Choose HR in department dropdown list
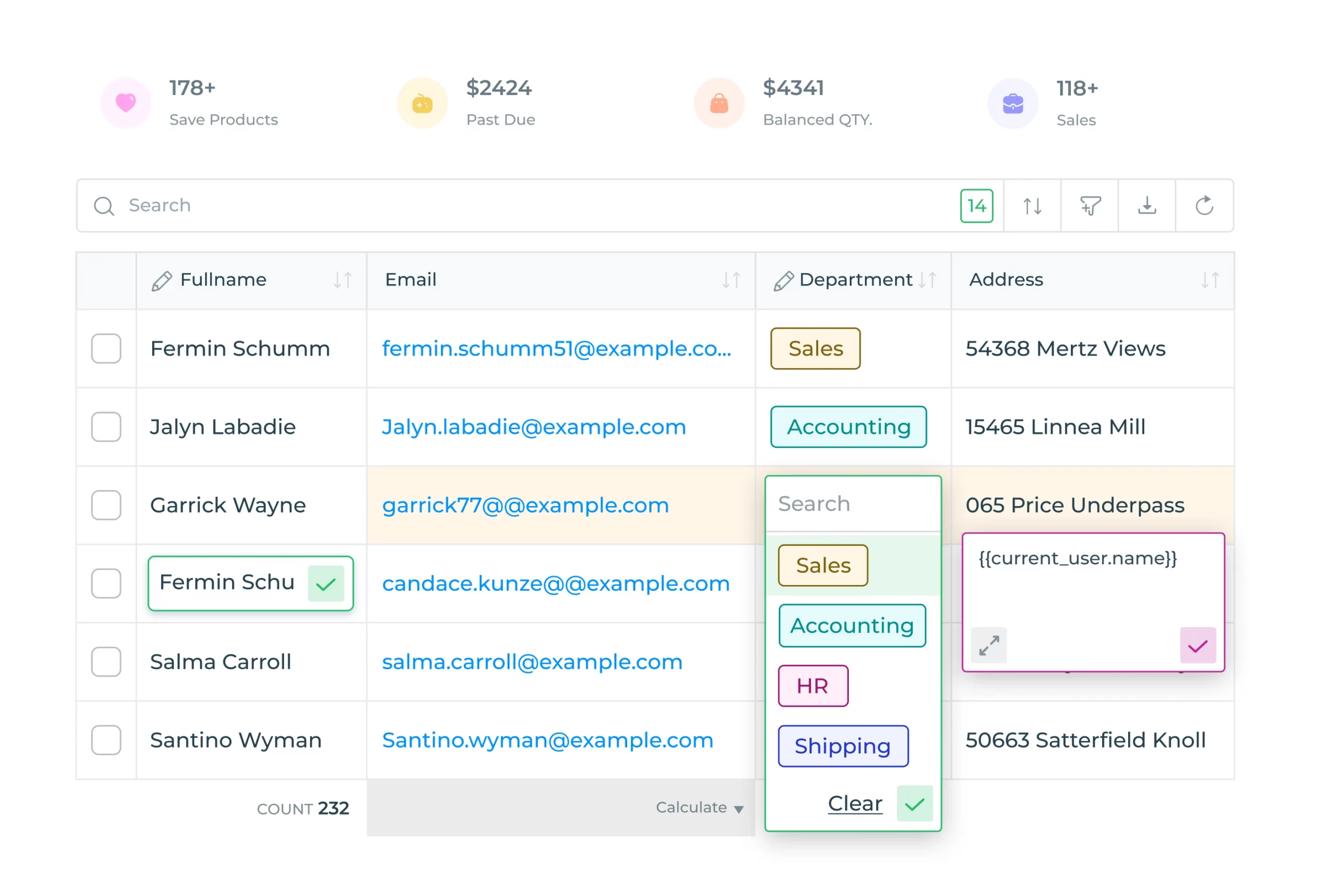This screenshot has height=896, width=1329. [812, 686]
